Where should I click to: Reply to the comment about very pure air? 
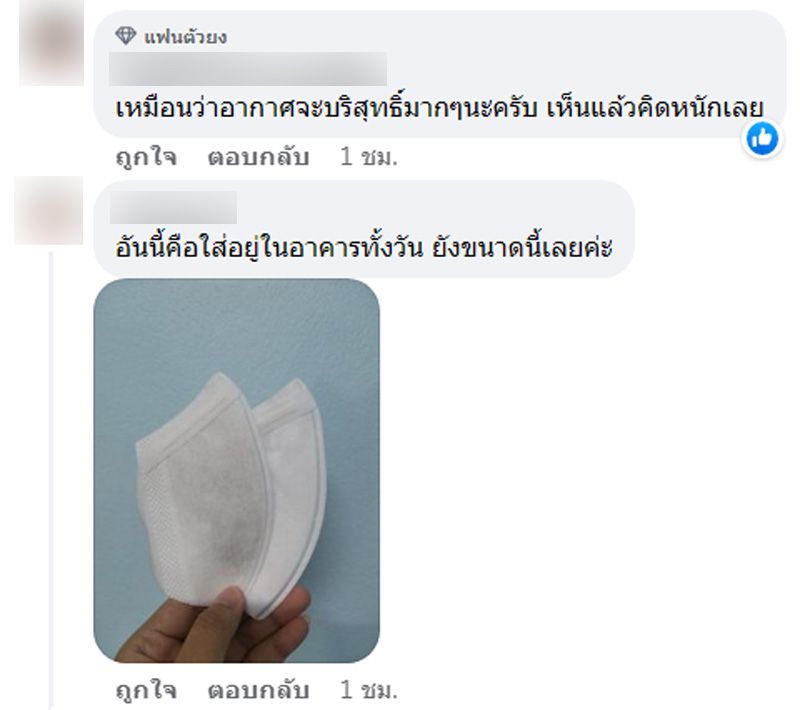[x=259, y=157]
